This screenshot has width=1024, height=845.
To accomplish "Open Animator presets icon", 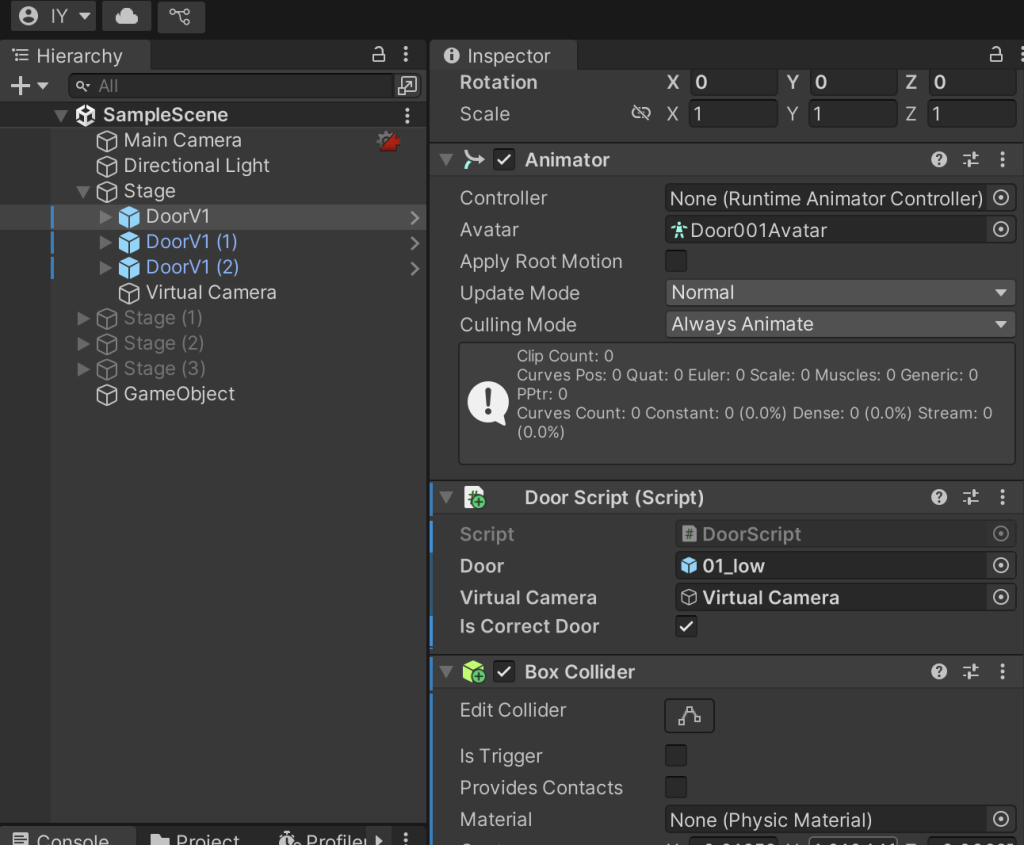I will [971, 159].
